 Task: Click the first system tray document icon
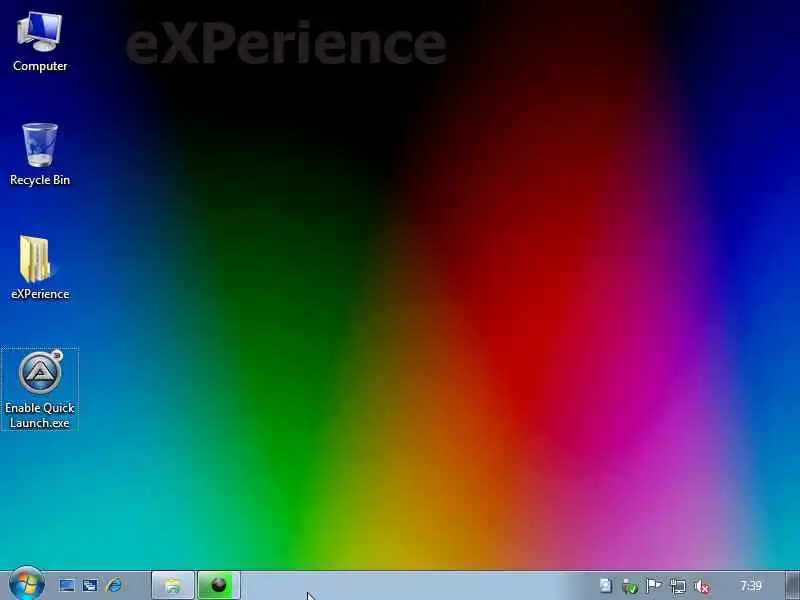(605, 586)
